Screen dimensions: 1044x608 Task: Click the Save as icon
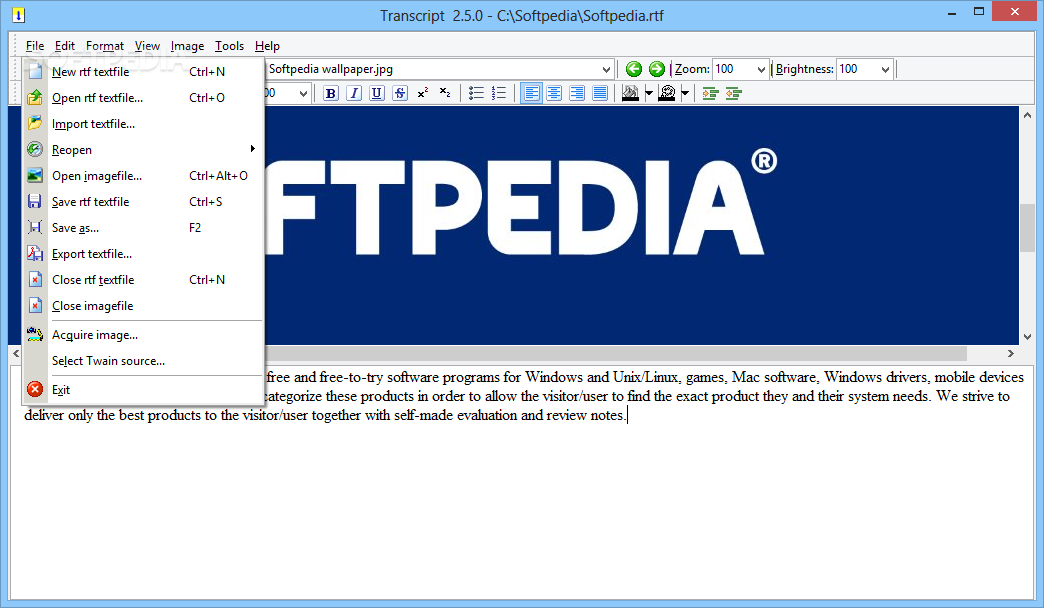[35, 227]
